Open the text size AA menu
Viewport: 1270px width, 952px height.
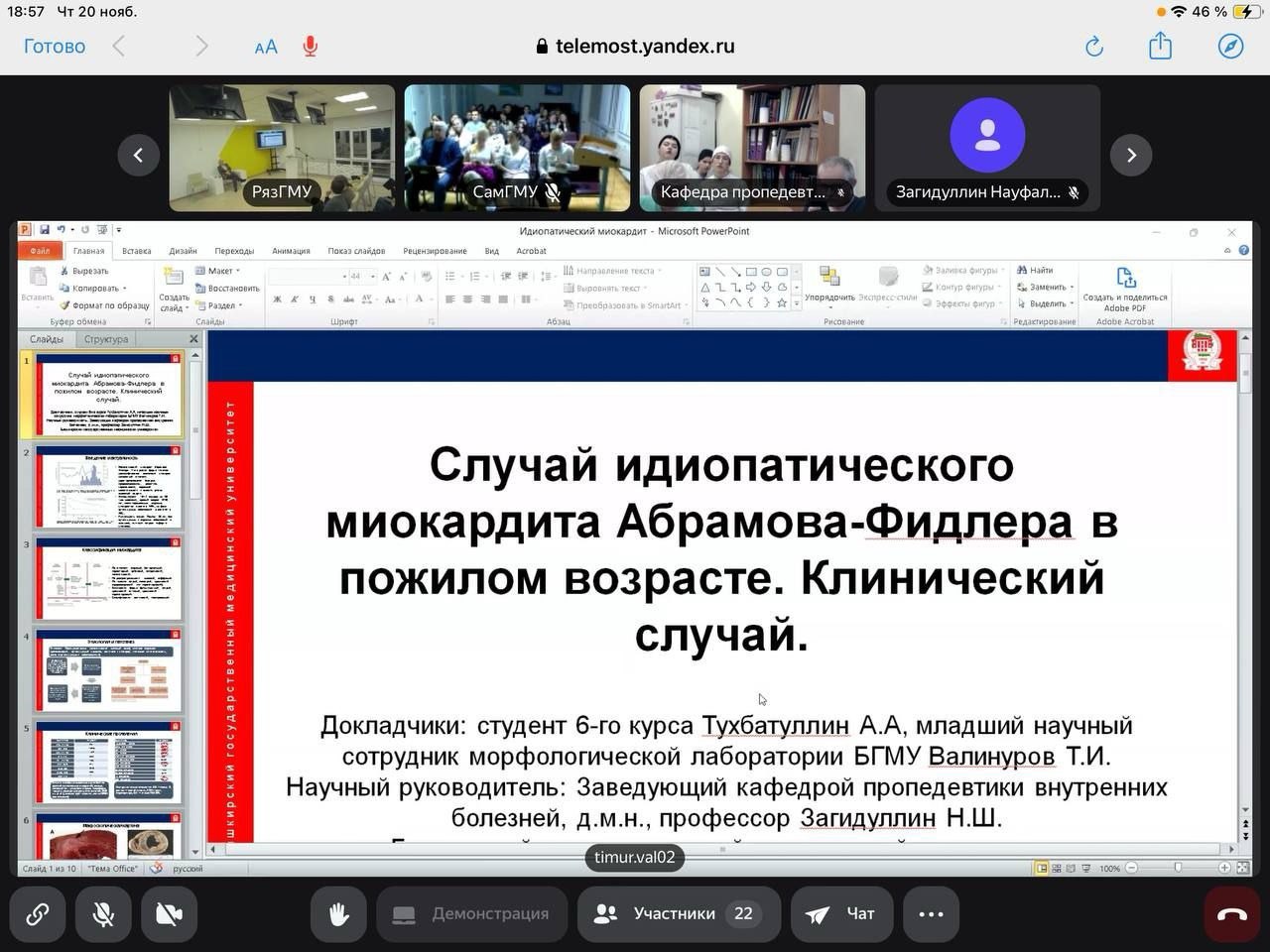click(x=265, y=47)
